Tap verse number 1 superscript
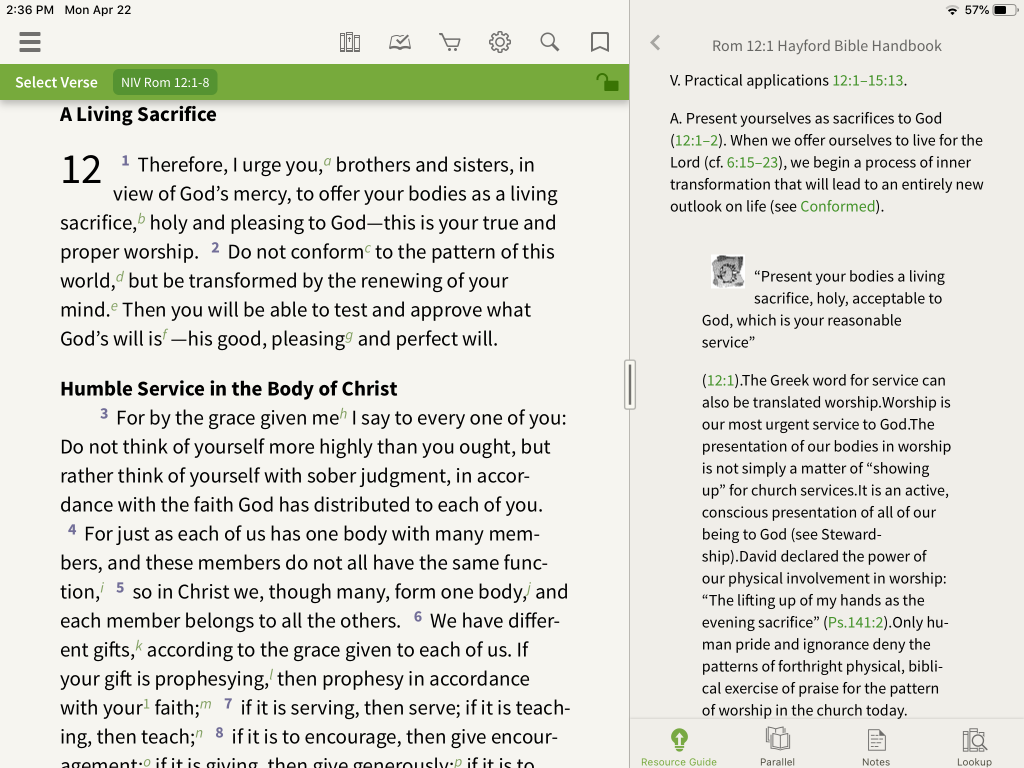This screenshot has height=768, width=1024. pos(125,161)
